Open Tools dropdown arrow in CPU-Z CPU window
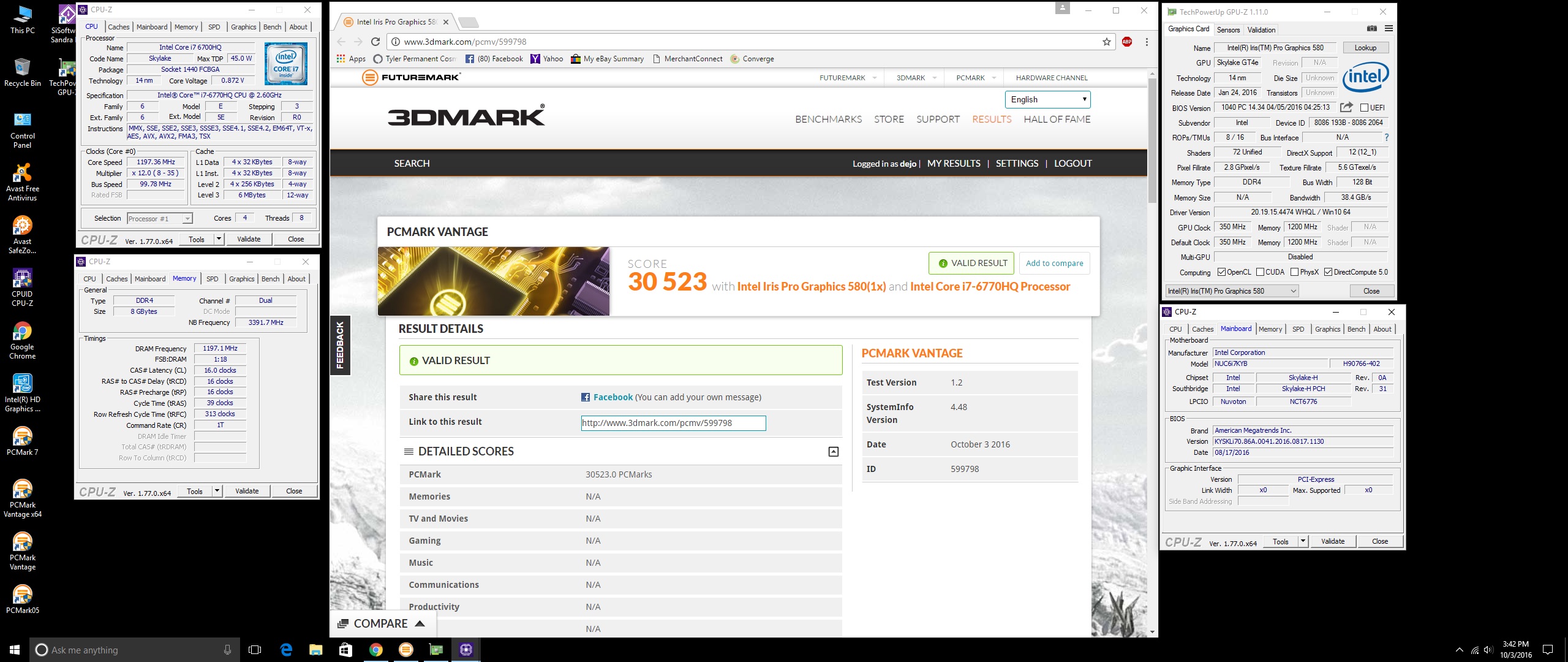This screenshot has height=662, width=1568. coord(219,239)
